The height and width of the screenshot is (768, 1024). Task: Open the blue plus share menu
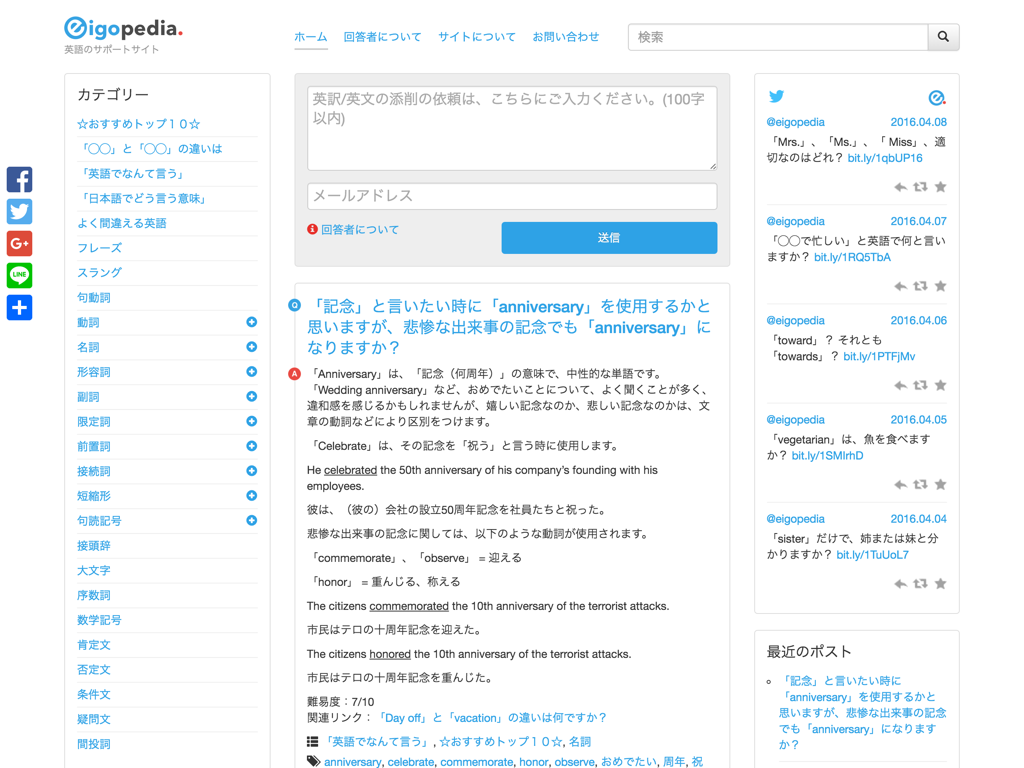pos(20,308)
